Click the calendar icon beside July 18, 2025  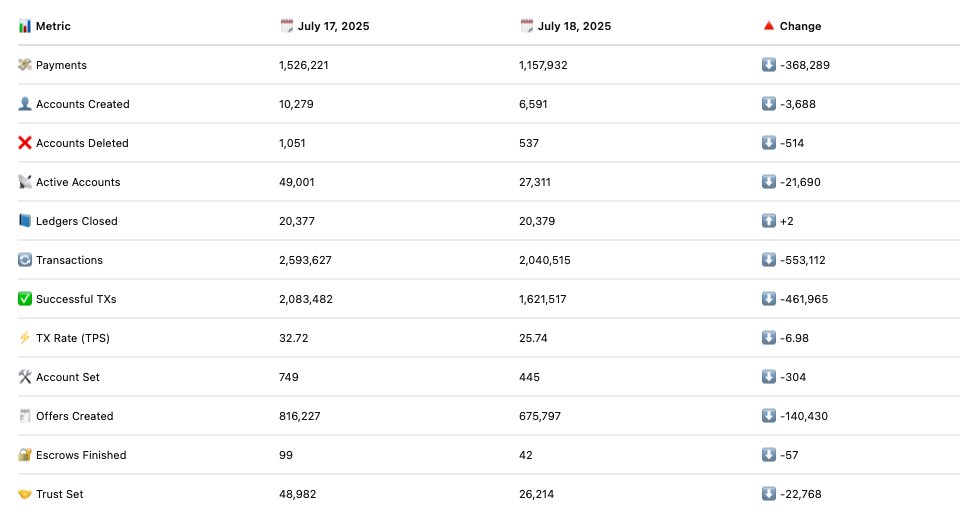point(527,26)
